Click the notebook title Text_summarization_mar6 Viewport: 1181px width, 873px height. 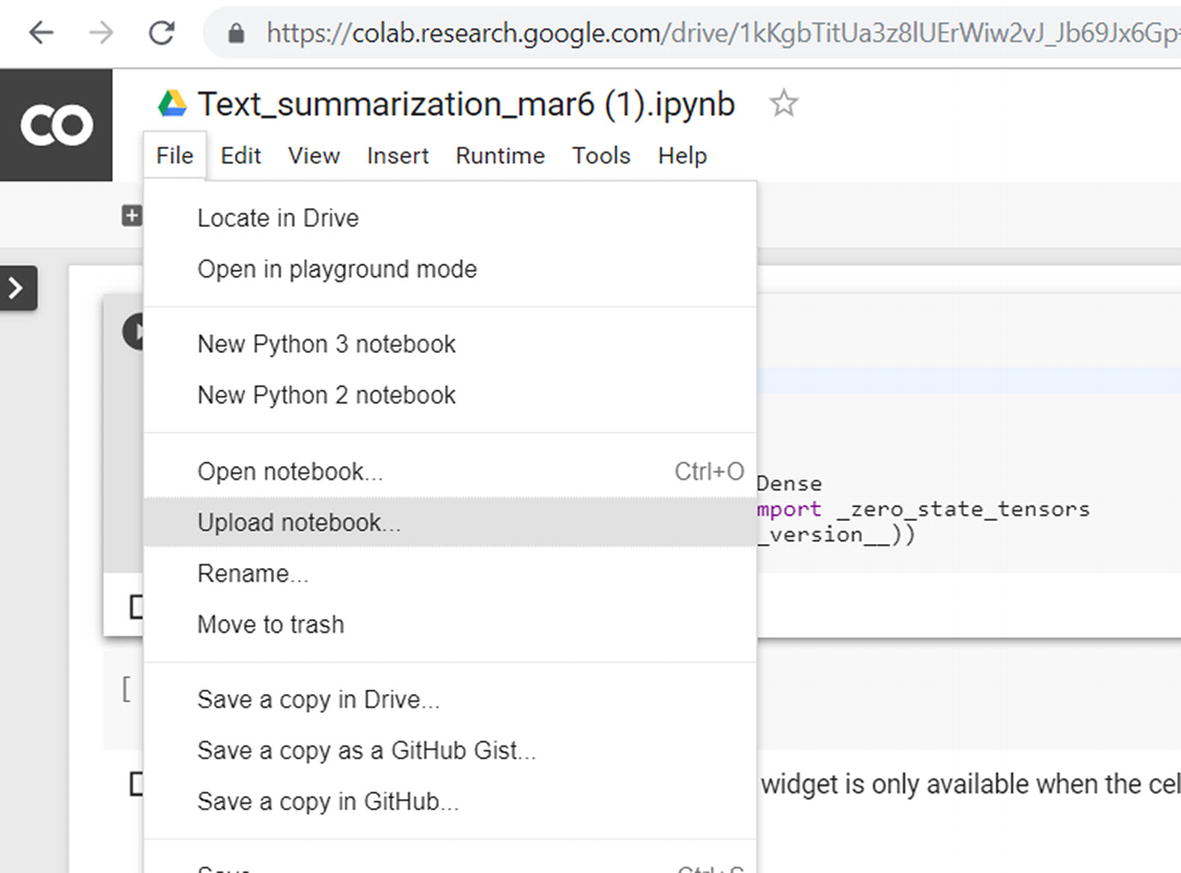click(466, 104)
